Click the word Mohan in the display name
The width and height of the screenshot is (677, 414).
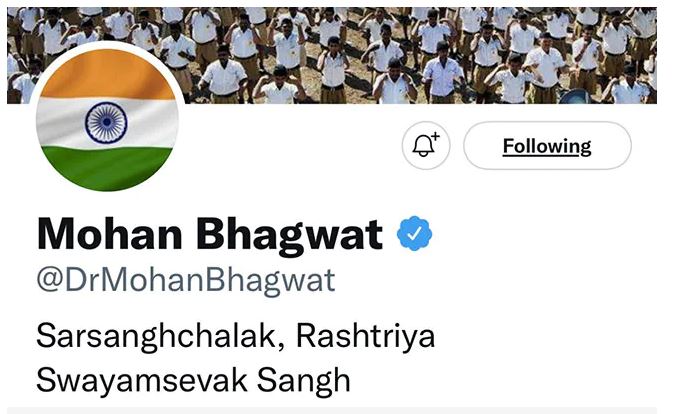pyautogui.click(x=110, y=234)
